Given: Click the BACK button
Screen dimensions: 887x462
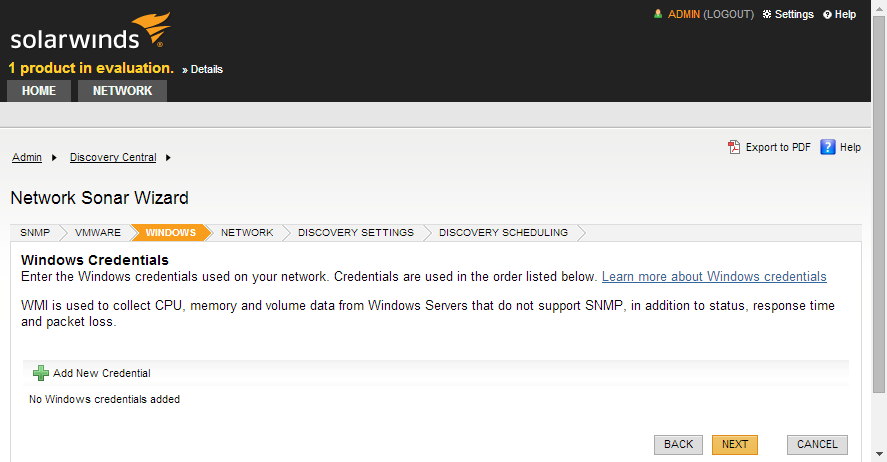Looking at the screenshot, I should (678, 444).
